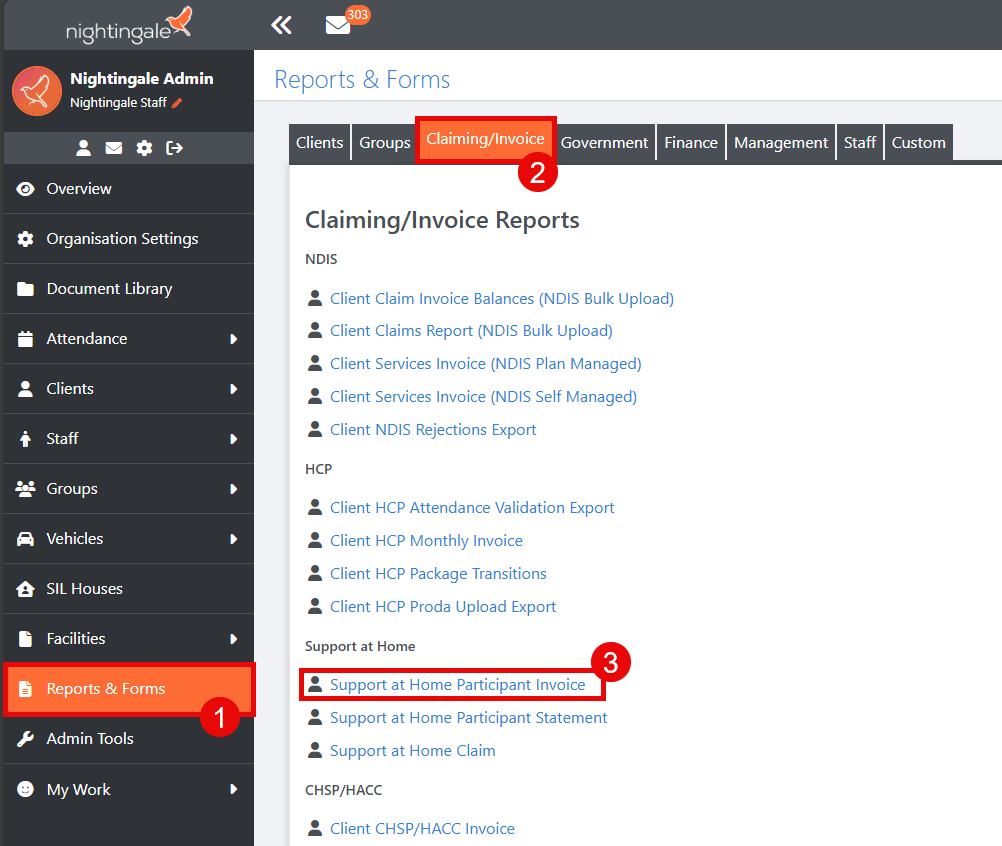
Task: Click the Nightingale logo
Action: tap(128, 25)
